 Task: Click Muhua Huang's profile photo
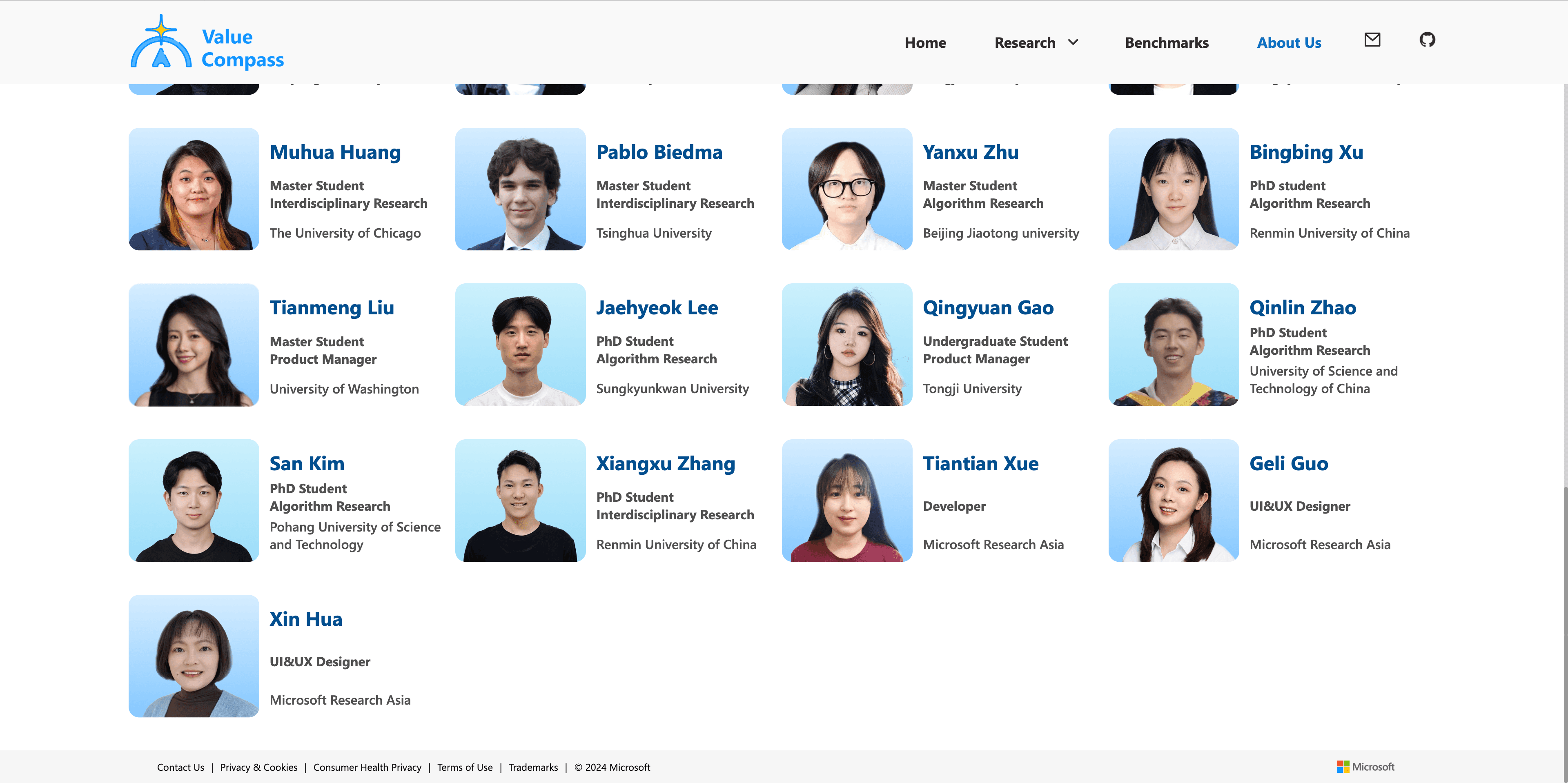coord(194,189)
